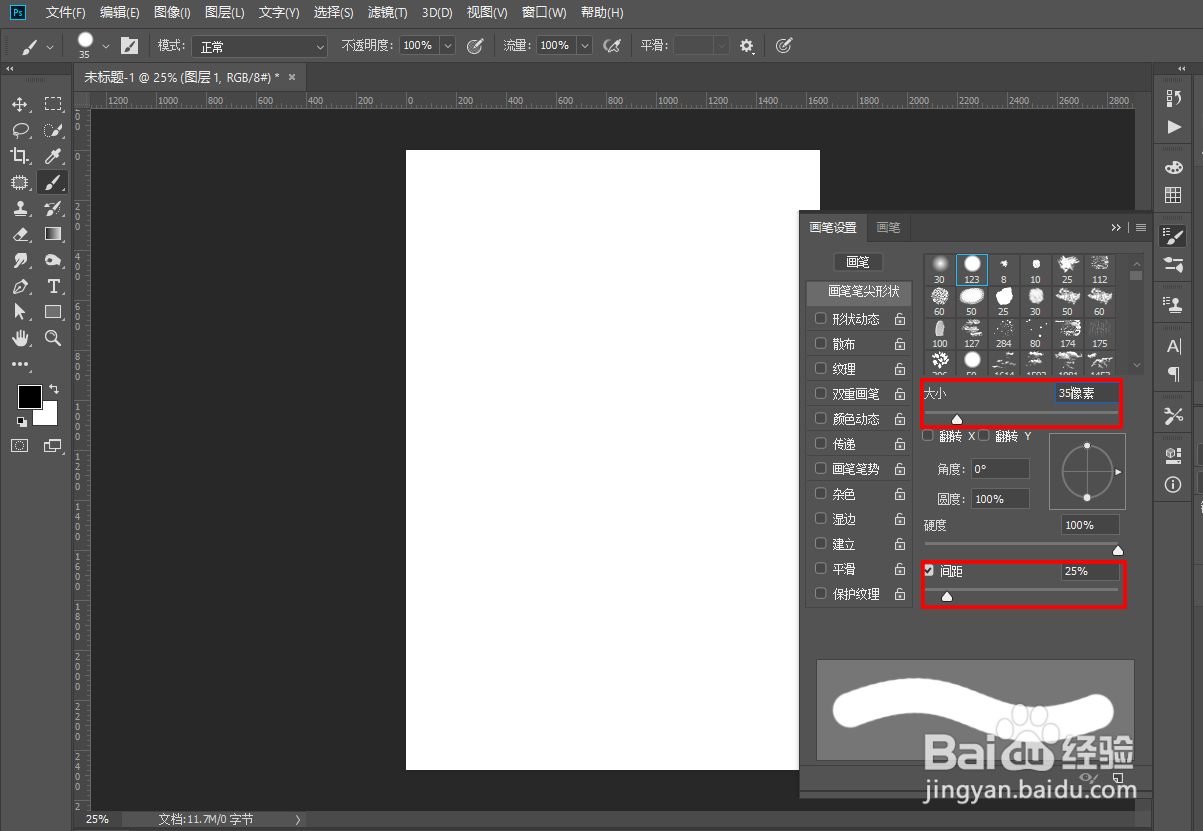This screenshot has height=831, width=1203.
Task: Open the 滤镜(T) menu
Action: (387, 13)
